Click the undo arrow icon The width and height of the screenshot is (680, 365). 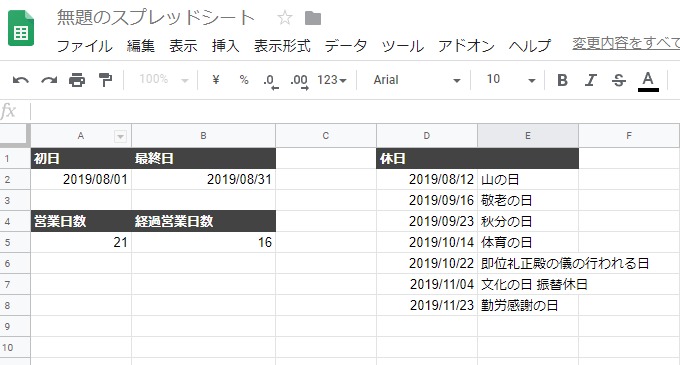click(x=21, y=80)
